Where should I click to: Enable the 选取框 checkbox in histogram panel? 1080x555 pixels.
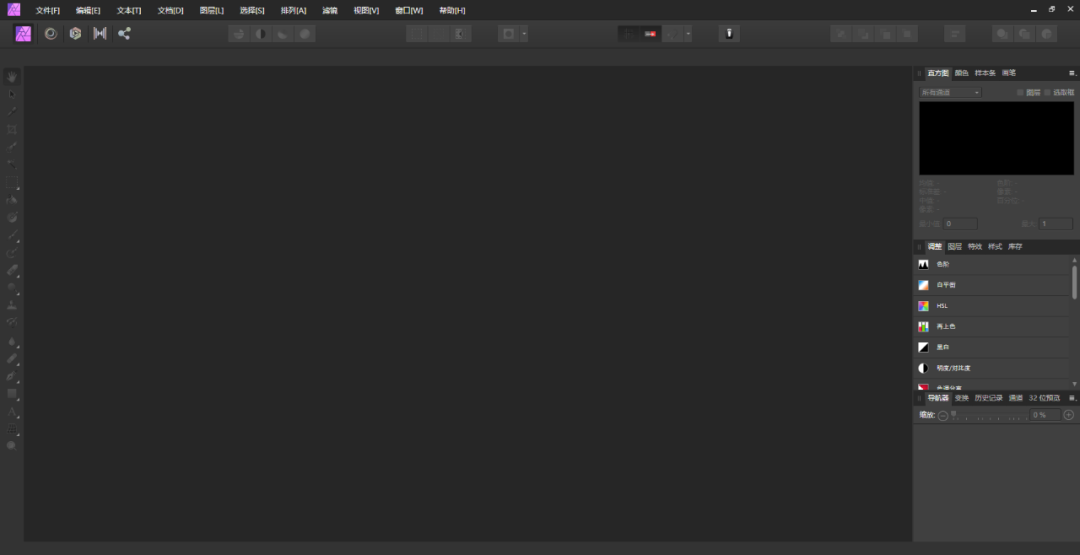coord(1047,92)
